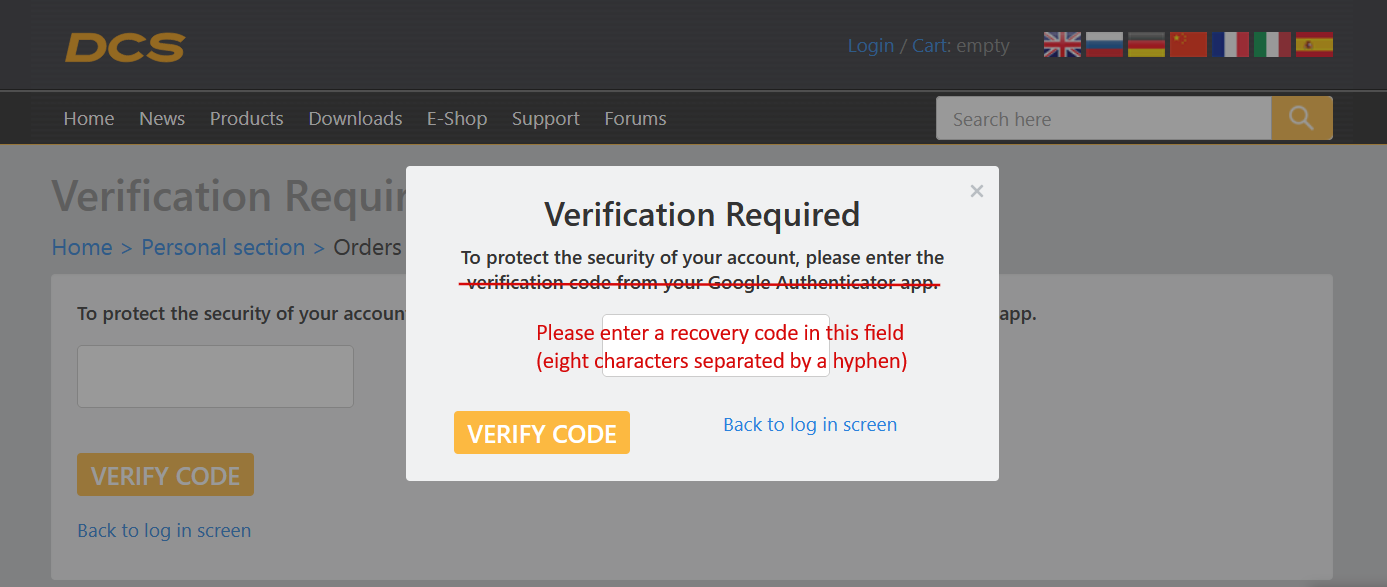Follow the dialog's Back to log in screen link
1387x587 pixels.
click(810, 425)
